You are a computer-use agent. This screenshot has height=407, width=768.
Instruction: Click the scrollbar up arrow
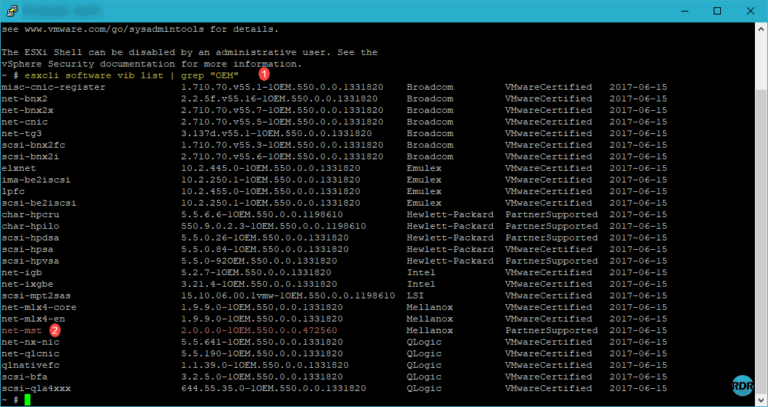pos(761,27)
